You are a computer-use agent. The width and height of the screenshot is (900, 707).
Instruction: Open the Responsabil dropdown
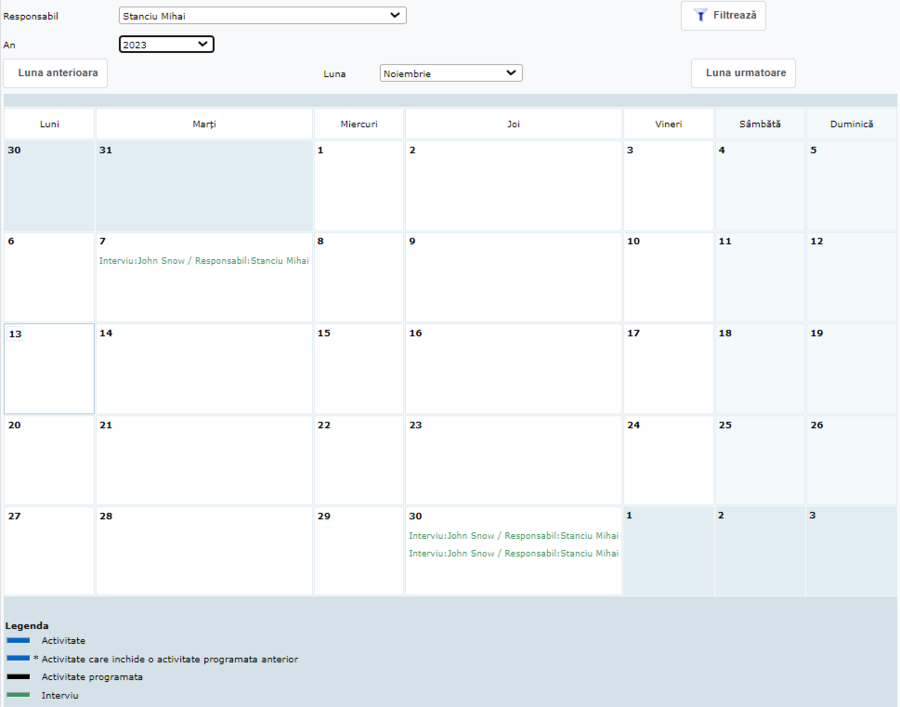click(x=262, y=15)
